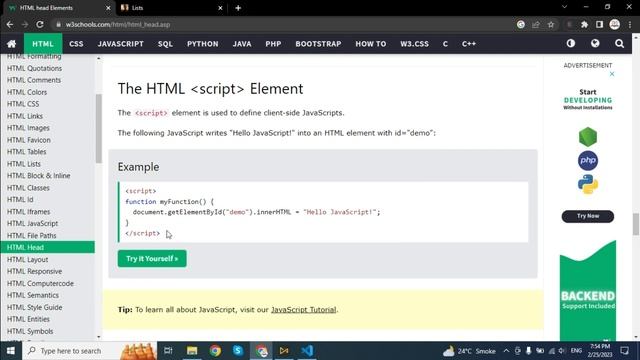Open the notification center icon
Image resolution: width=640 pixels, height=360 pixels.
624,351
